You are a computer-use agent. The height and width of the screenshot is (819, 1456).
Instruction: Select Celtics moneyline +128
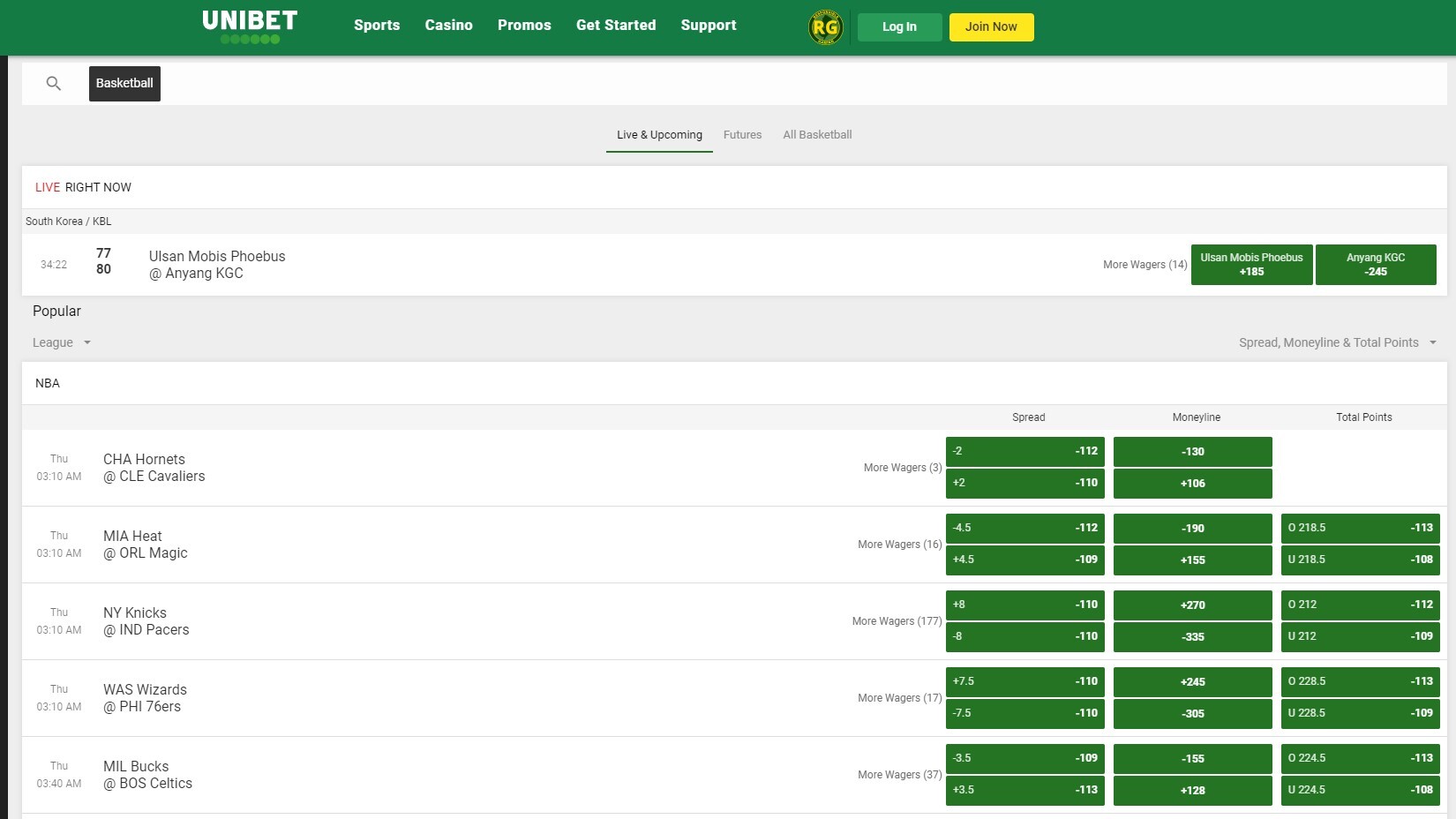pos(1193,790)
